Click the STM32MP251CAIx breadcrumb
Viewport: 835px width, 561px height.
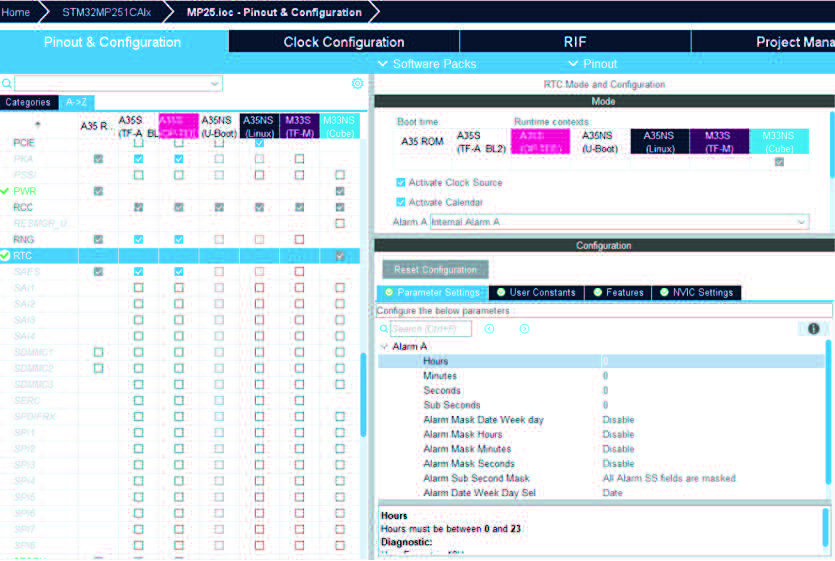pyautogui.click(x=107, y=12)
